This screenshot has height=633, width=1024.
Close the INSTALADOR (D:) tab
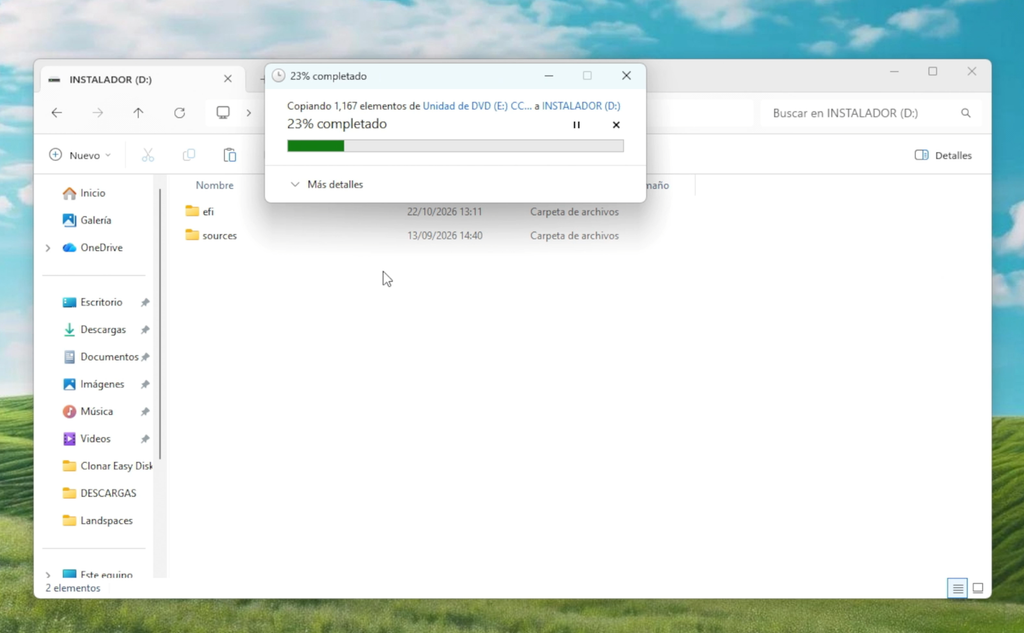pos(227,79)
